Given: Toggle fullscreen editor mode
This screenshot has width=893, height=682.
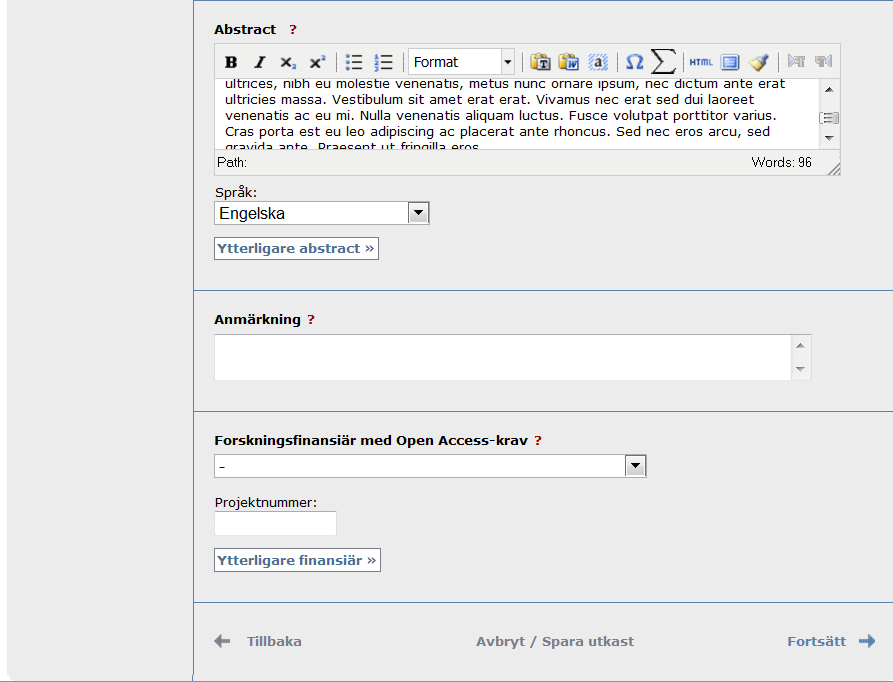Looking at the screenshot, I should coord(730,61).
